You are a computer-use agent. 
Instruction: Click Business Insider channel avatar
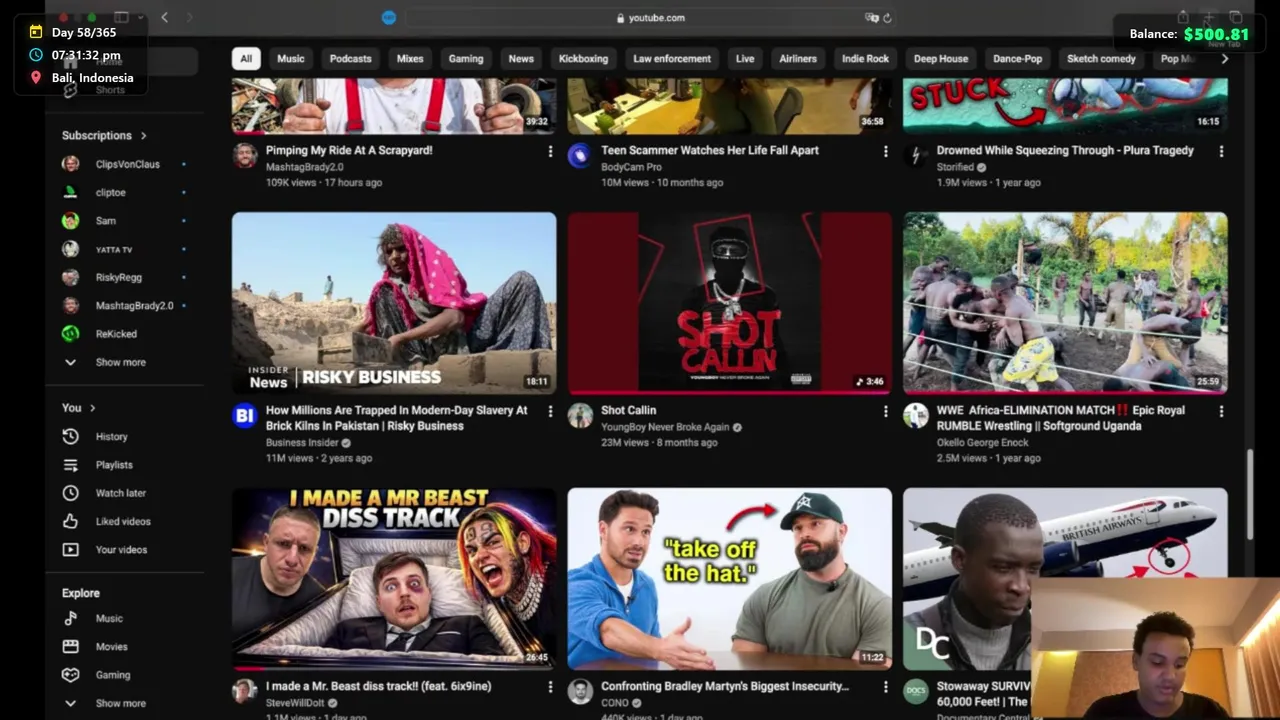[x=244, y=415]
